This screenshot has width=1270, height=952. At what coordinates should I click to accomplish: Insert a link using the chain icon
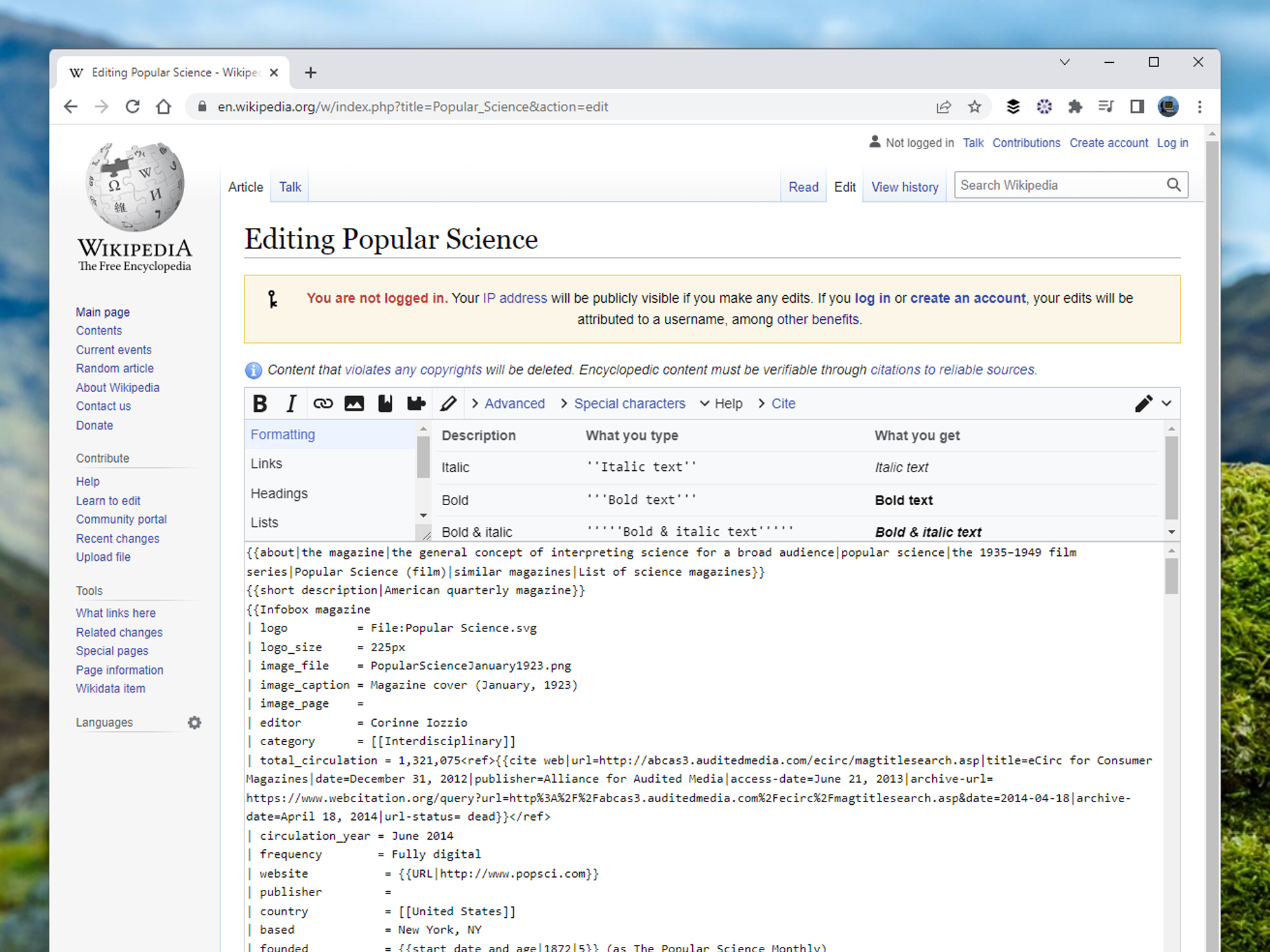click(x=323, y=403)
